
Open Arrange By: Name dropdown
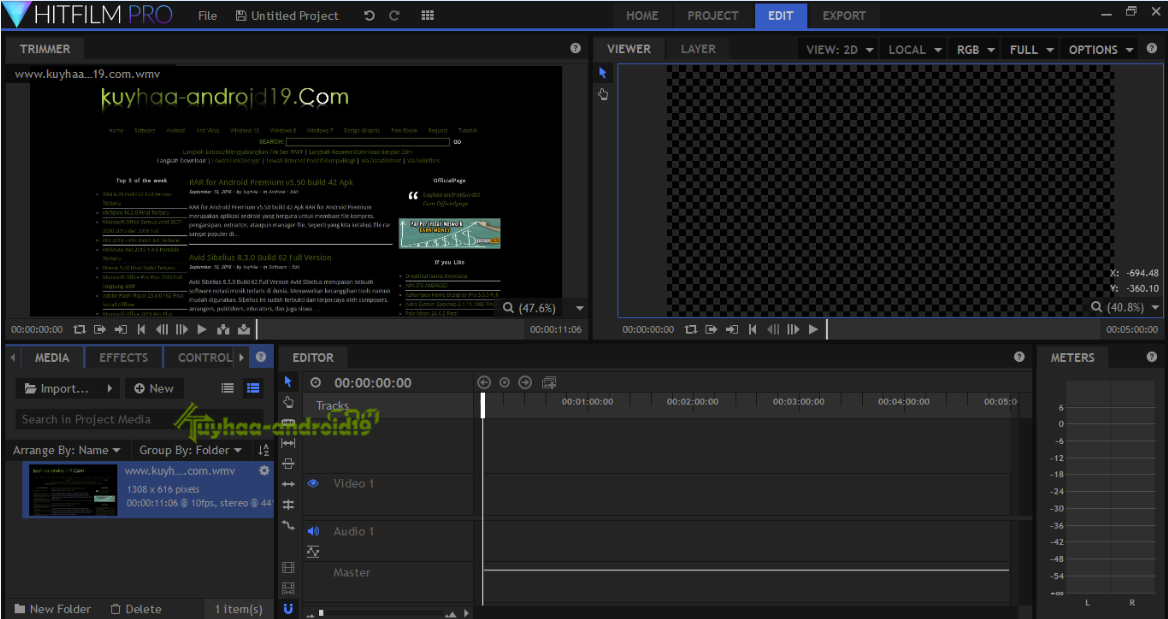pos(67,450)
